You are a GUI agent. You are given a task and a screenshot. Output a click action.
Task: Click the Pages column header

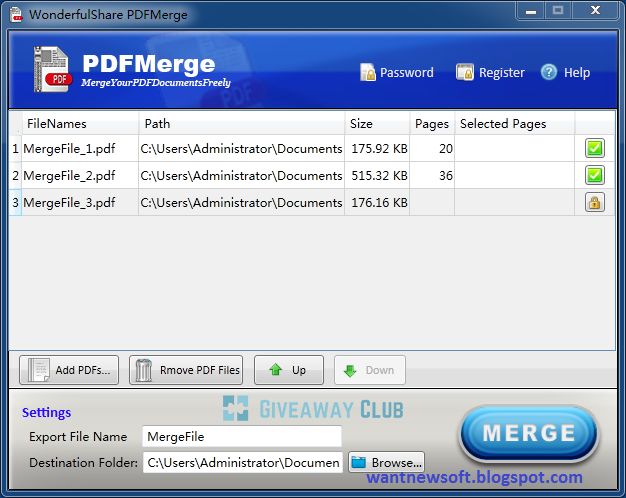[x=432, y=123]
